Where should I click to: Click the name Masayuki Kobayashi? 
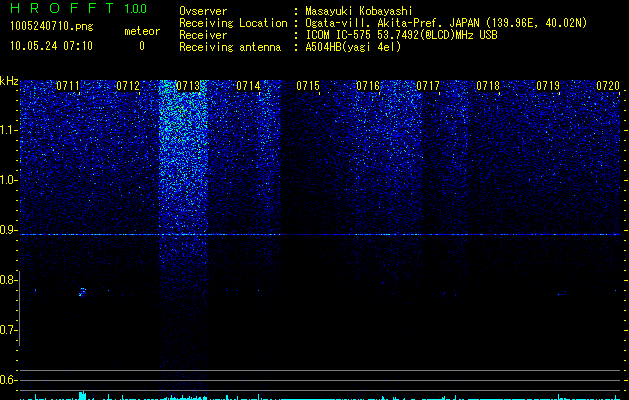pos(359,11)
